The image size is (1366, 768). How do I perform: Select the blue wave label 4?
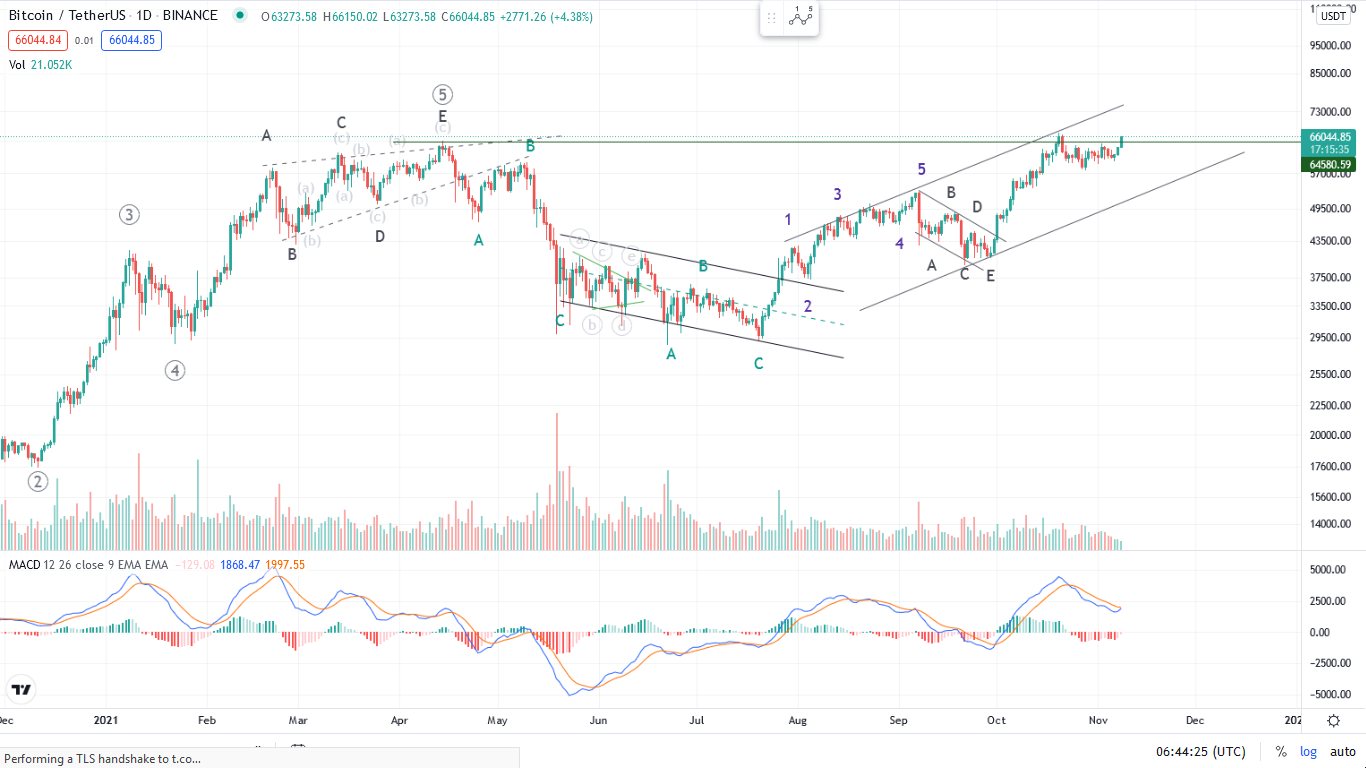pos(900,243)
